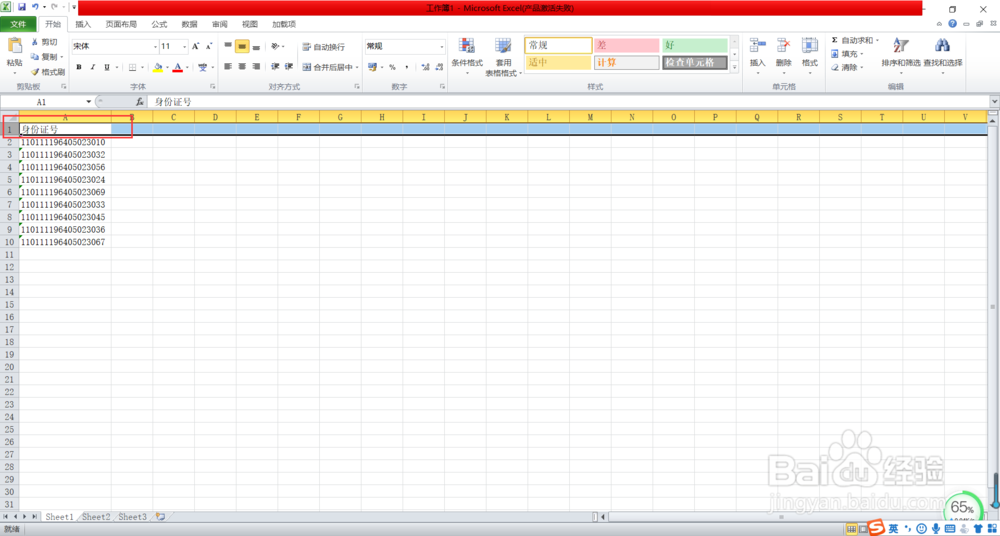
Task: Open the font color dropdown arrow
Action: pyautogui.click(x=188, y=67)
